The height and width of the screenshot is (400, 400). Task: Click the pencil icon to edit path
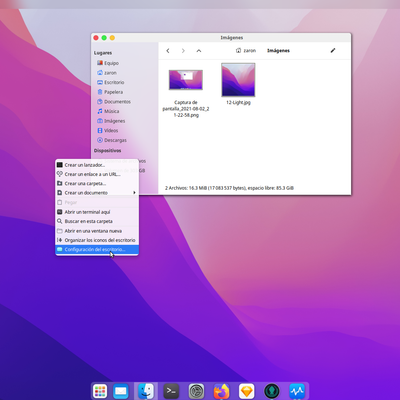click(x=333, y=51)
